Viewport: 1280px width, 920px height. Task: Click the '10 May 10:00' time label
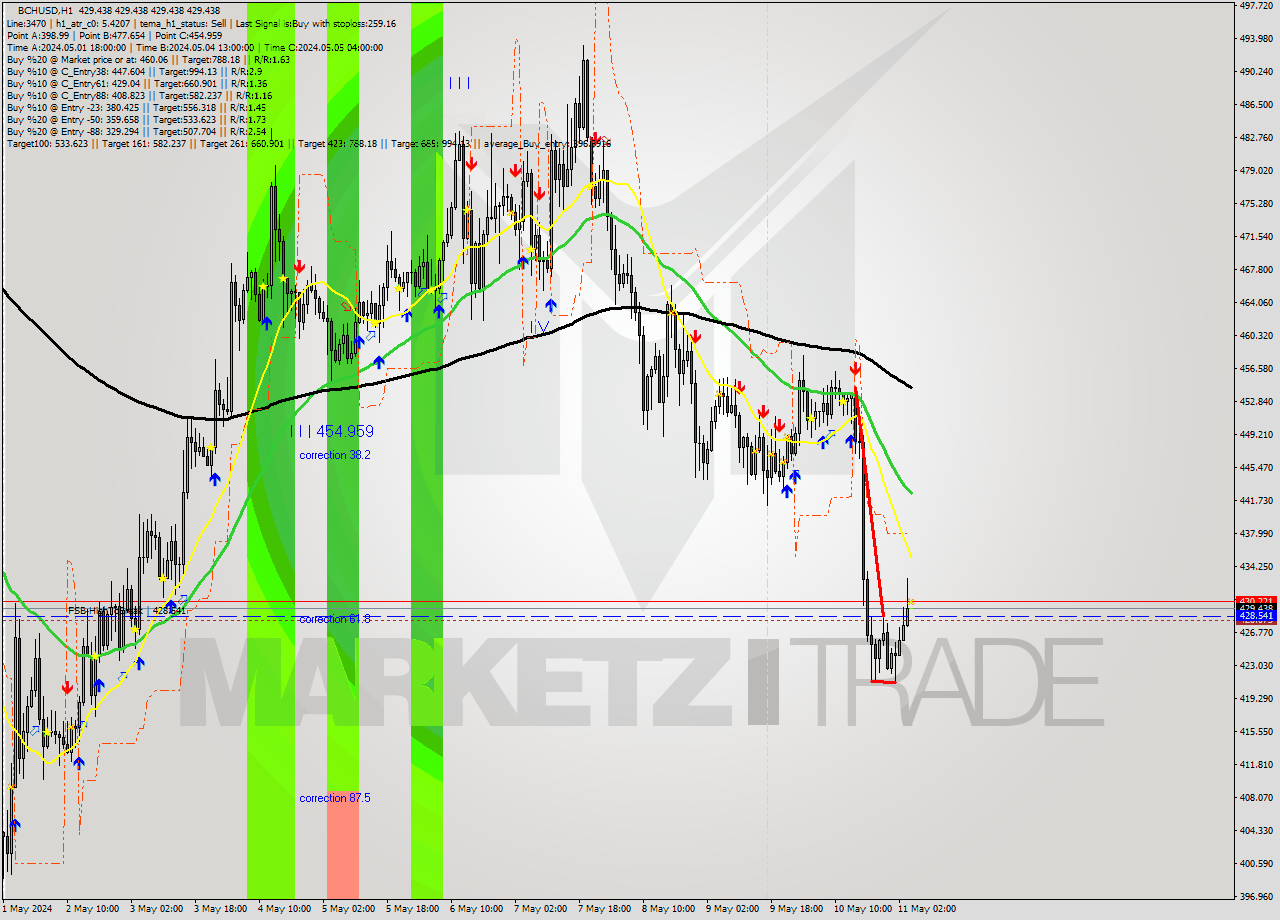point(862,909)
